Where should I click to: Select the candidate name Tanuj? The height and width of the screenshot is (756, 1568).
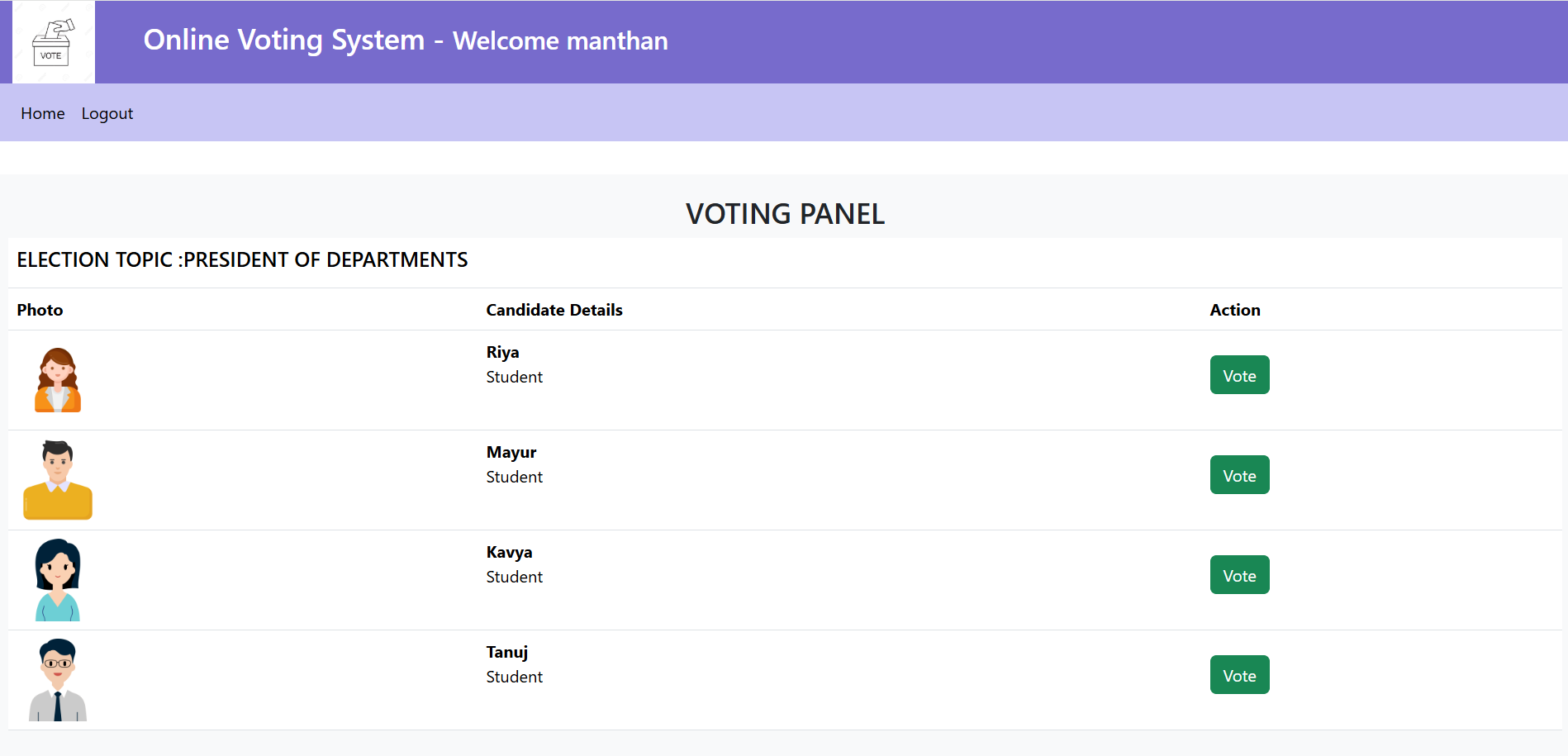506,653
